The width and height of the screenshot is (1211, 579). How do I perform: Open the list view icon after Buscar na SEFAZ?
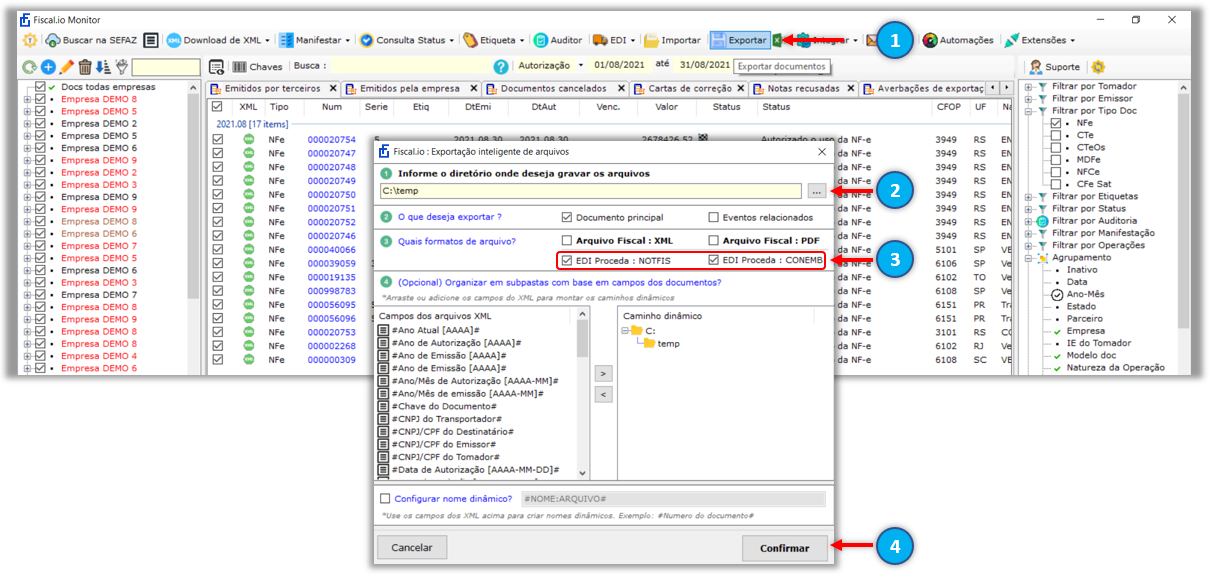150,40
